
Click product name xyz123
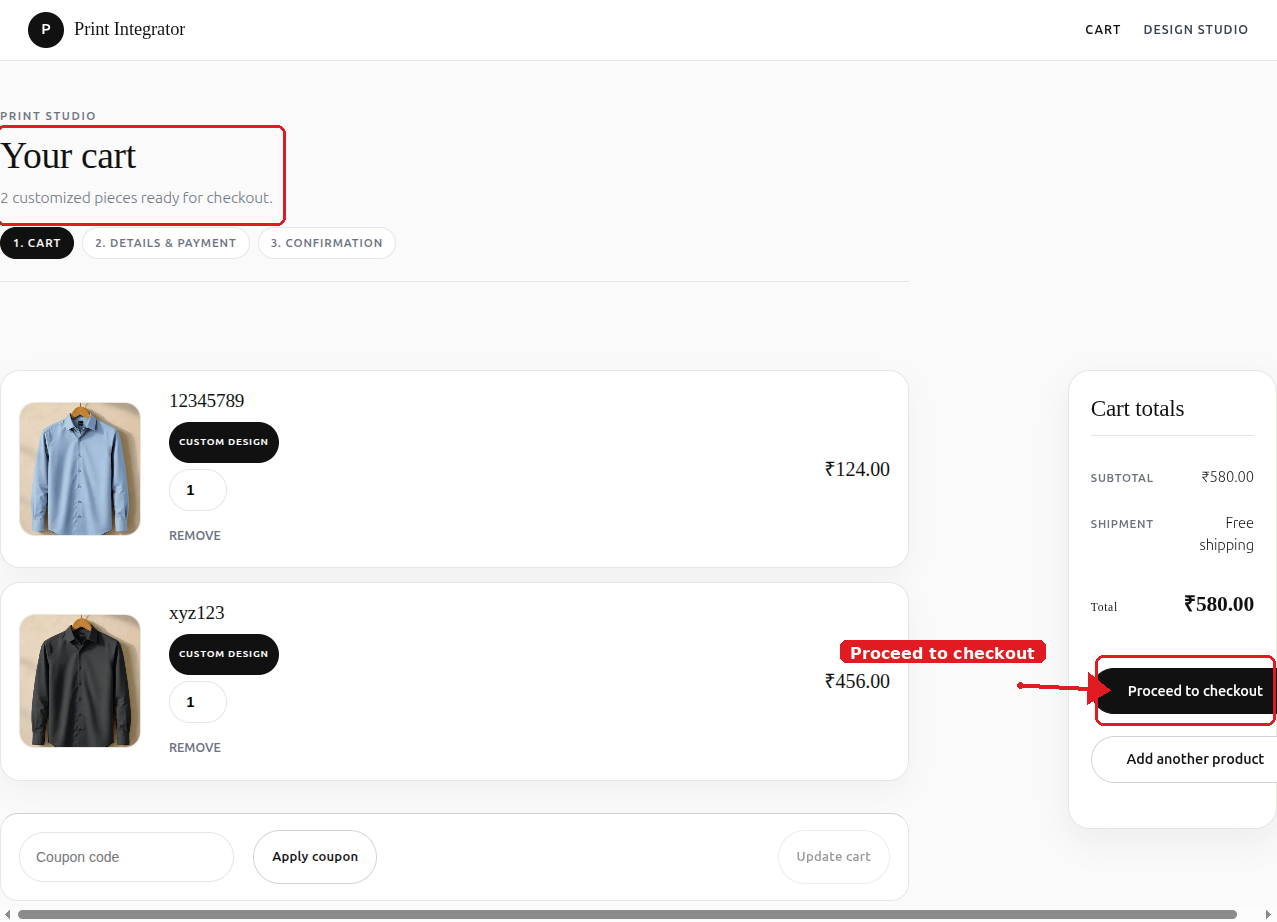(x=197, y=613)
